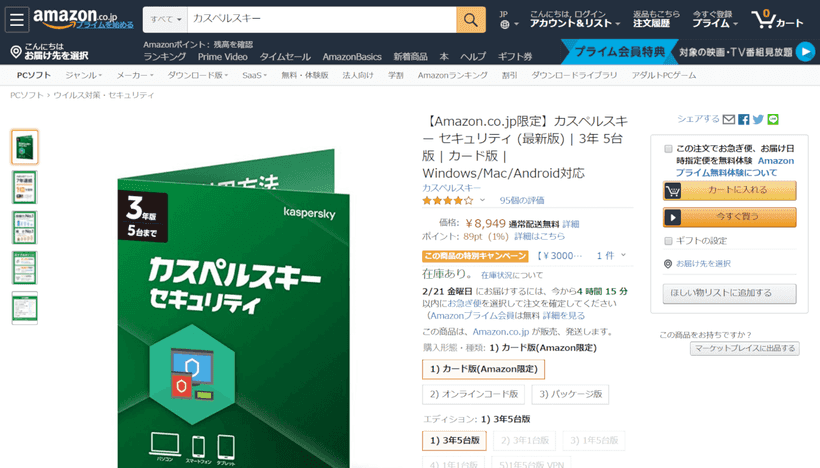The height and width of the screenshot is (468, 820).
Task: Open the 95個の評価 reviews link
Action: (x=522, y=200)
